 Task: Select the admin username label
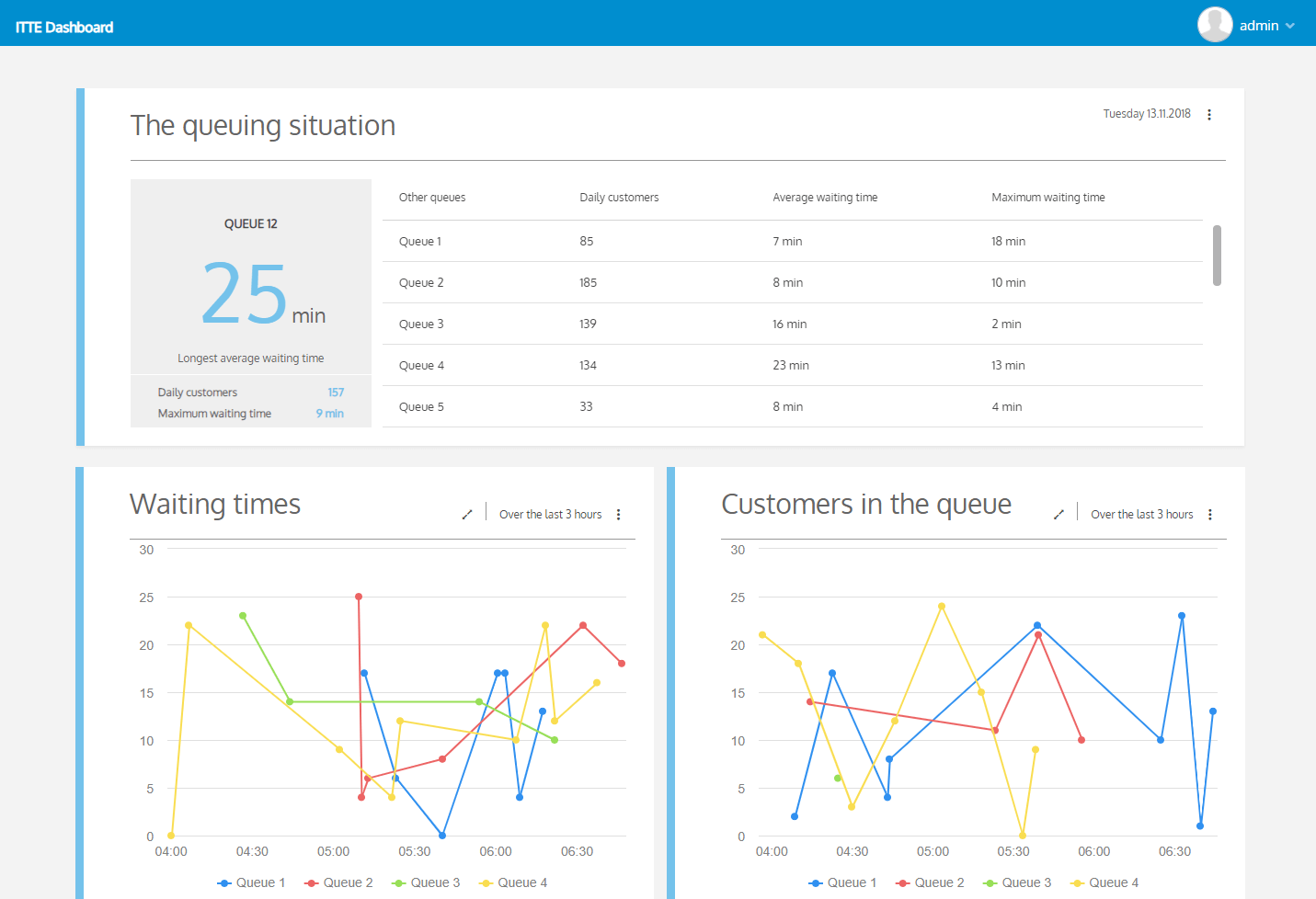pyautogui.click(x=1259, y=26)
